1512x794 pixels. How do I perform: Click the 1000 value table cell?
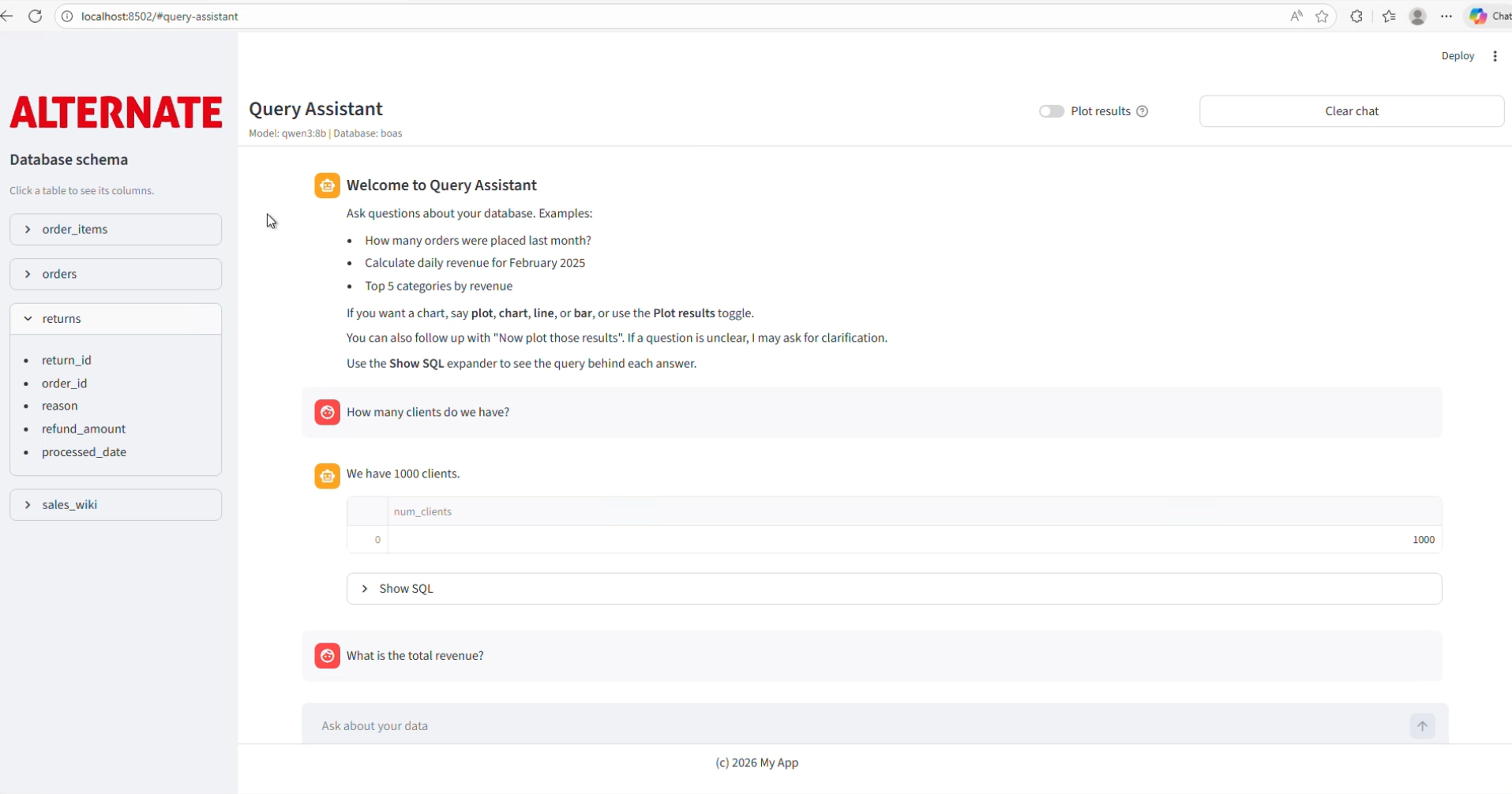tap(914, 540)
